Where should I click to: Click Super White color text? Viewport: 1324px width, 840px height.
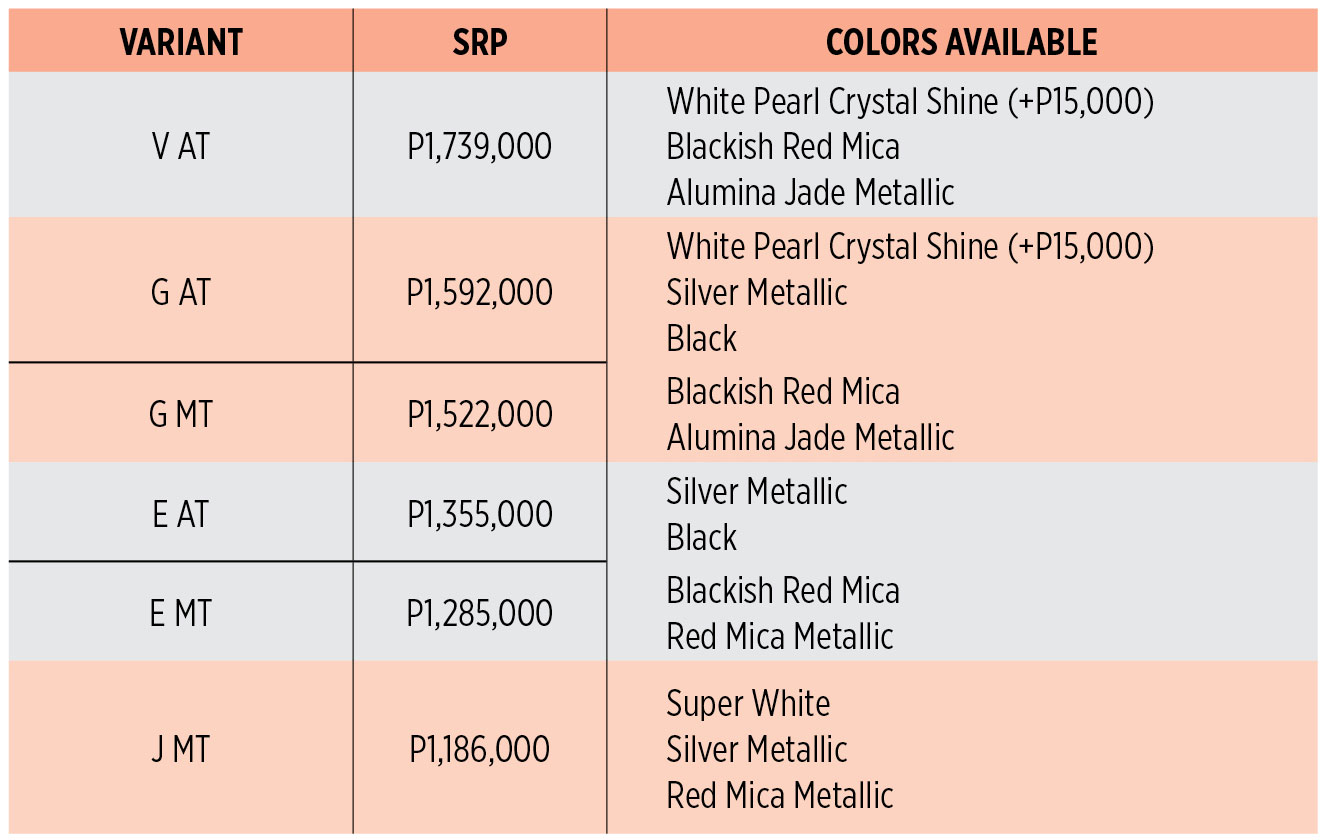(x=748, y=704)
